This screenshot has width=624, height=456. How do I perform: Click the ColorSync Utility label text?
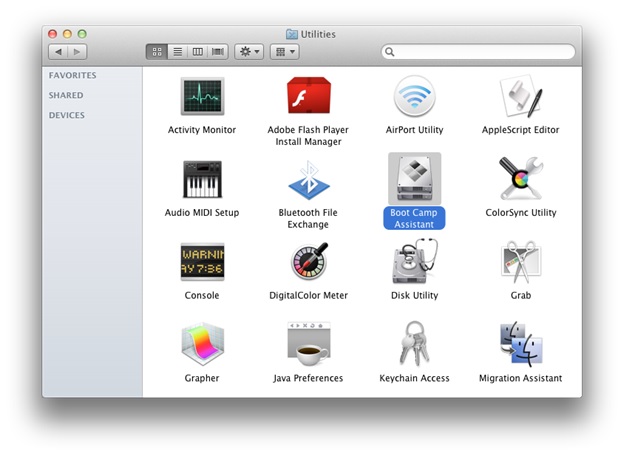(521, 212)
